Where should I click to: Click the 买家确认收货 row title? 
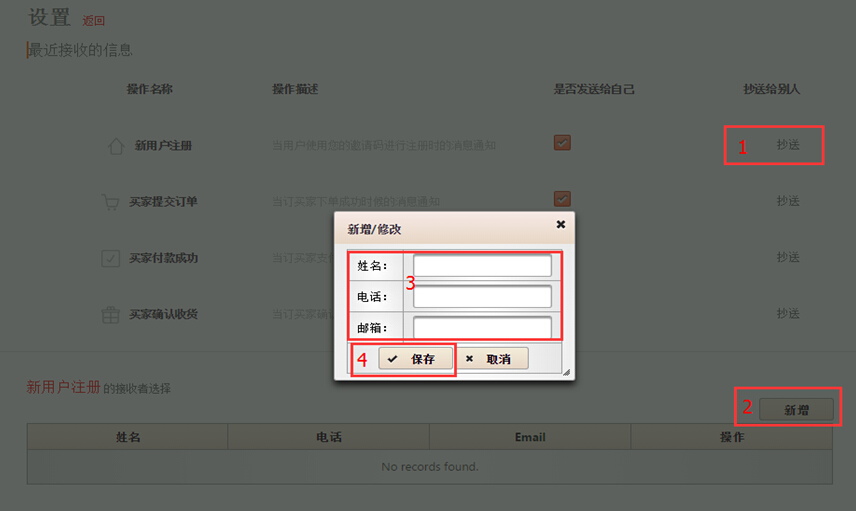pos(163,314)
